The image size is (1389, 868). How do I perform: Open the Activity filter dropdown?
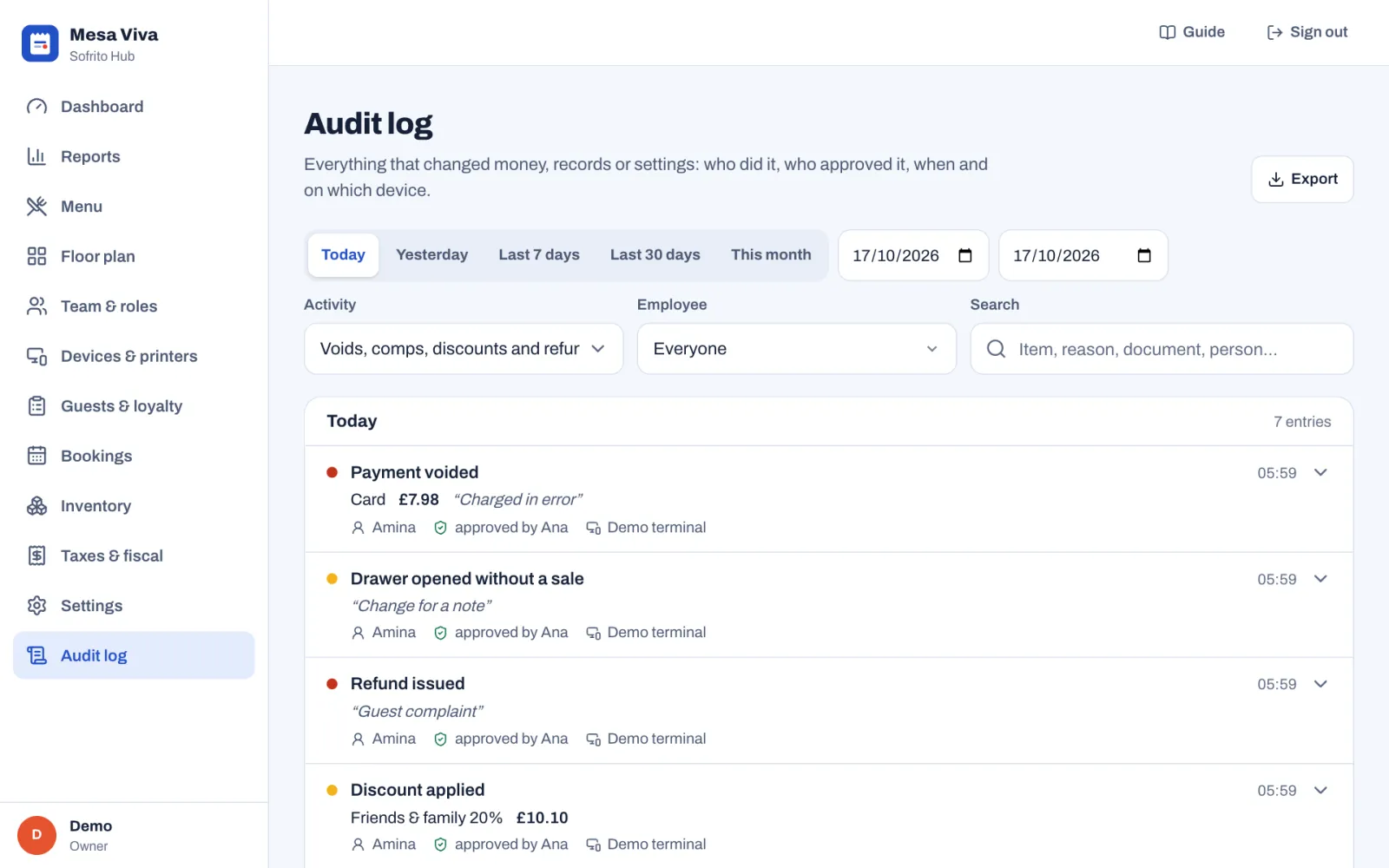[464, 349]
